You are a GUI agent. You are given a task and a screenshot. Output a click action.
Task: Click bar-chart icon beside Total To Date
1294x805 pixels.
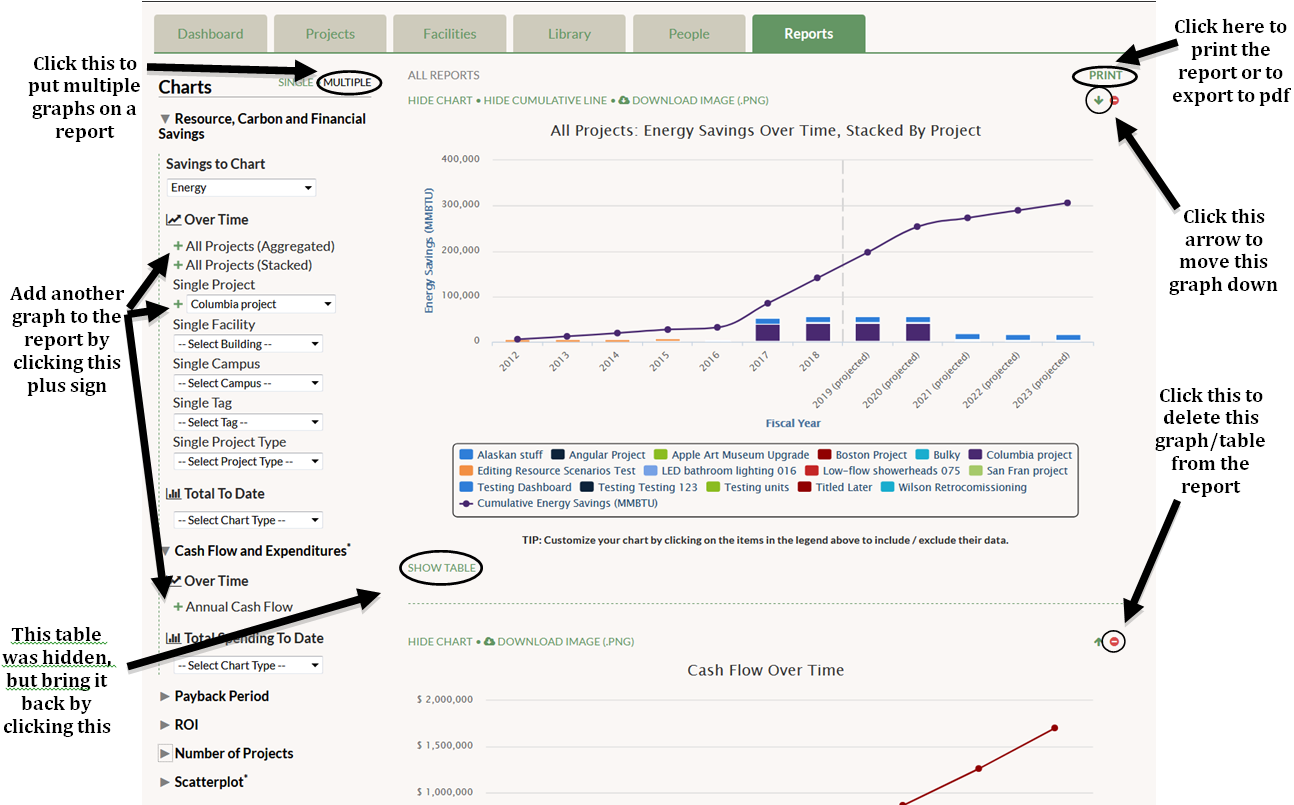(x=173, y=494)
